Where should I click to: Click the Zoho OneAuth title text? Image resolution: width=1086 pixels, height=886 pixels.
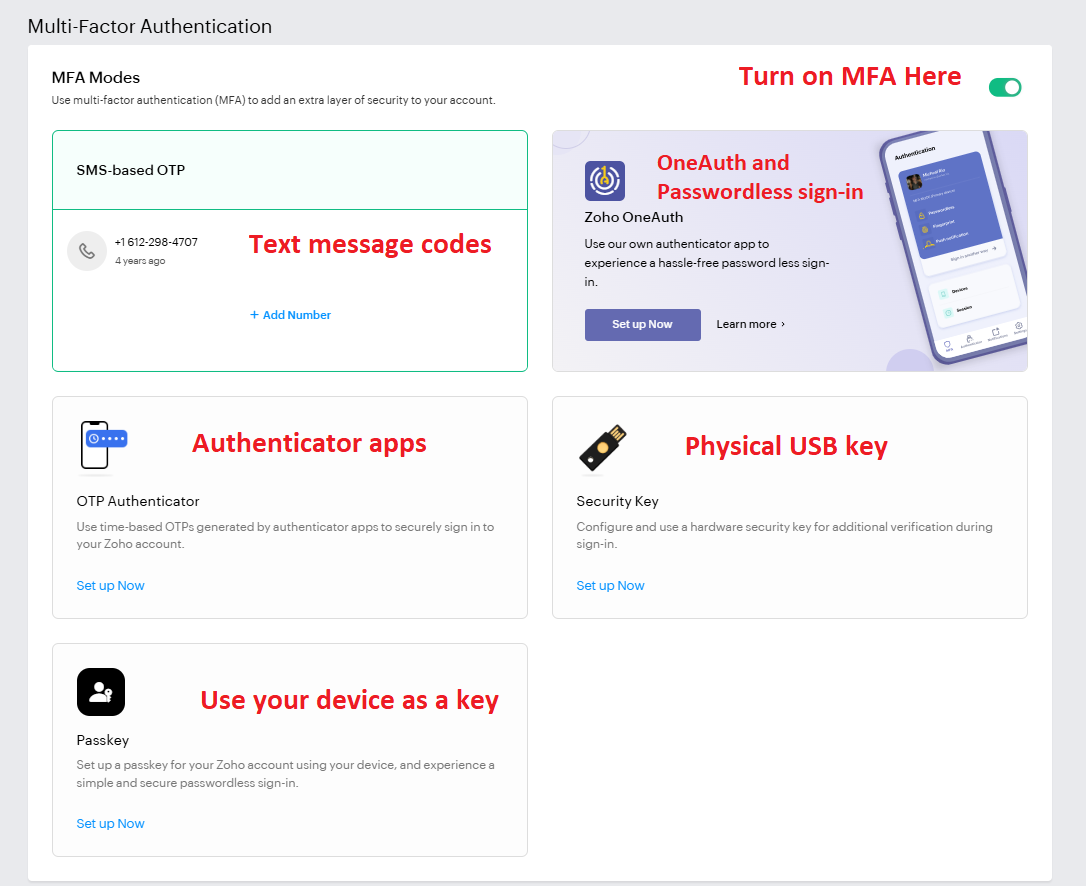pyautogui.click(x=633, y=217)
